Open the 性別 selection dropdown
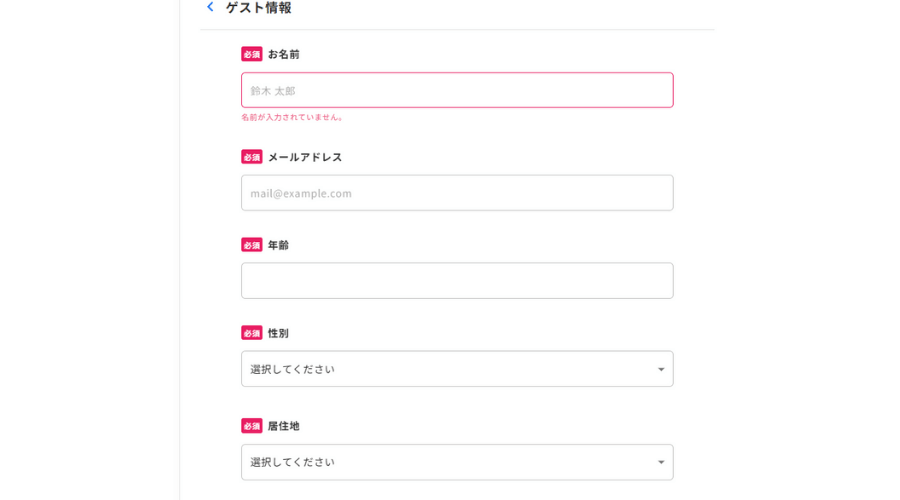This screenshot has width=900, height=500. pyautogui.click(x=457, y=369)
